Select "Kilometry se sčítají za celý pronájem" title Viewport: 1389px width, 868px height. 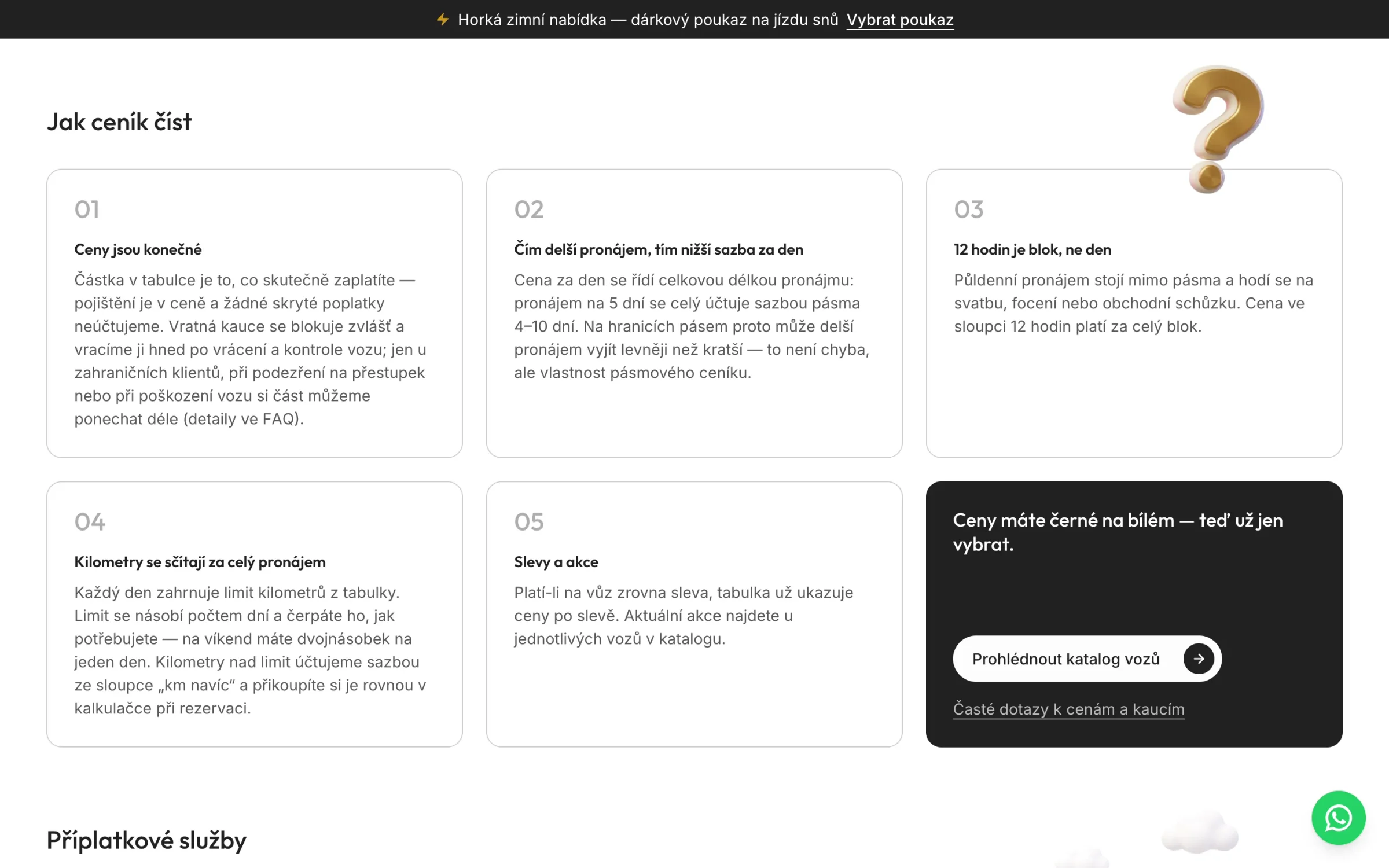[x=200, y=562]
